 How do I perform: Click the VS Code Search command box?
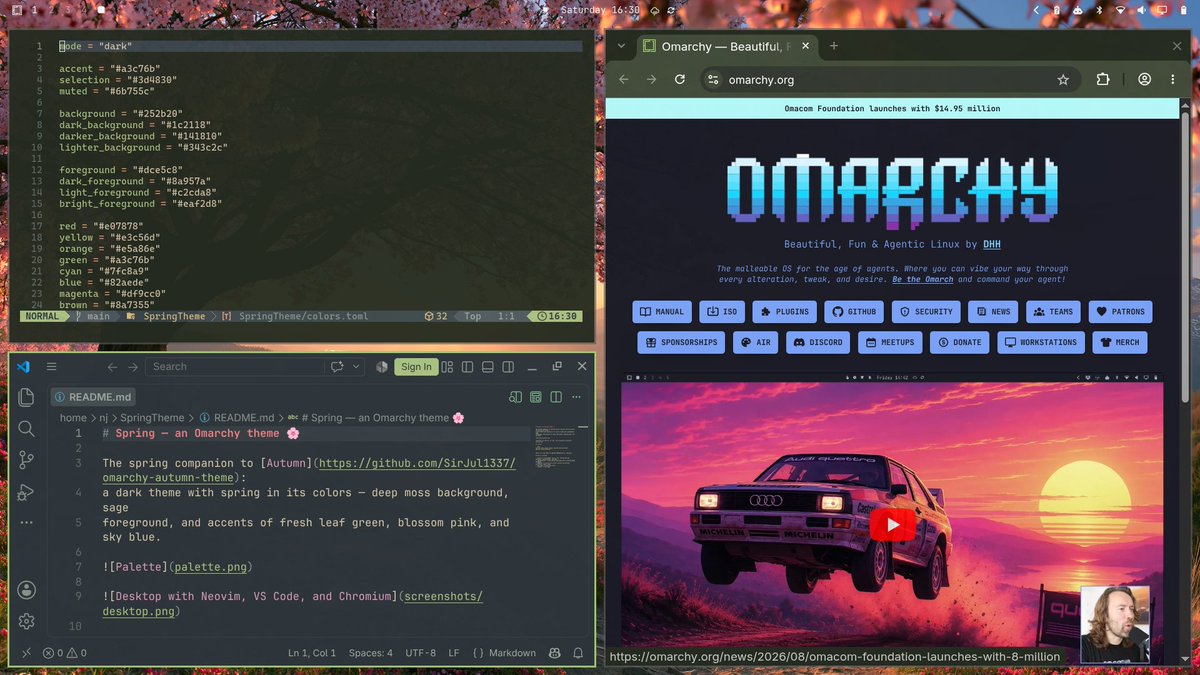point(235,366)
